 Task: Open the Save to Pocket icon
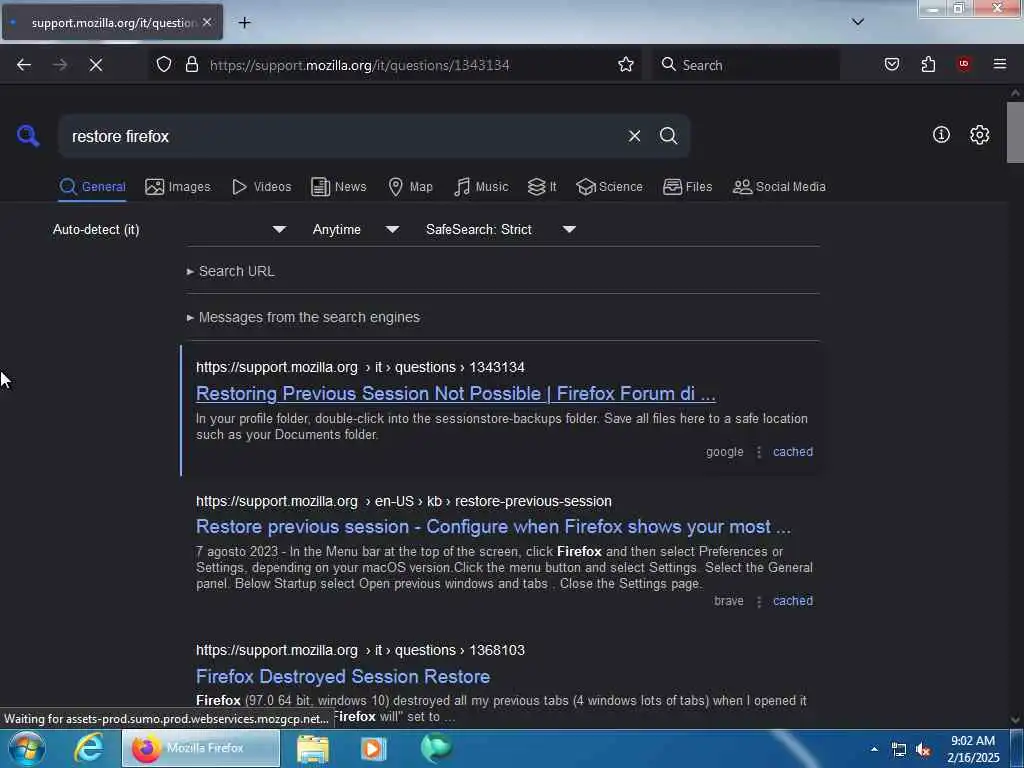pyautogui.click(x=892, y=64)
